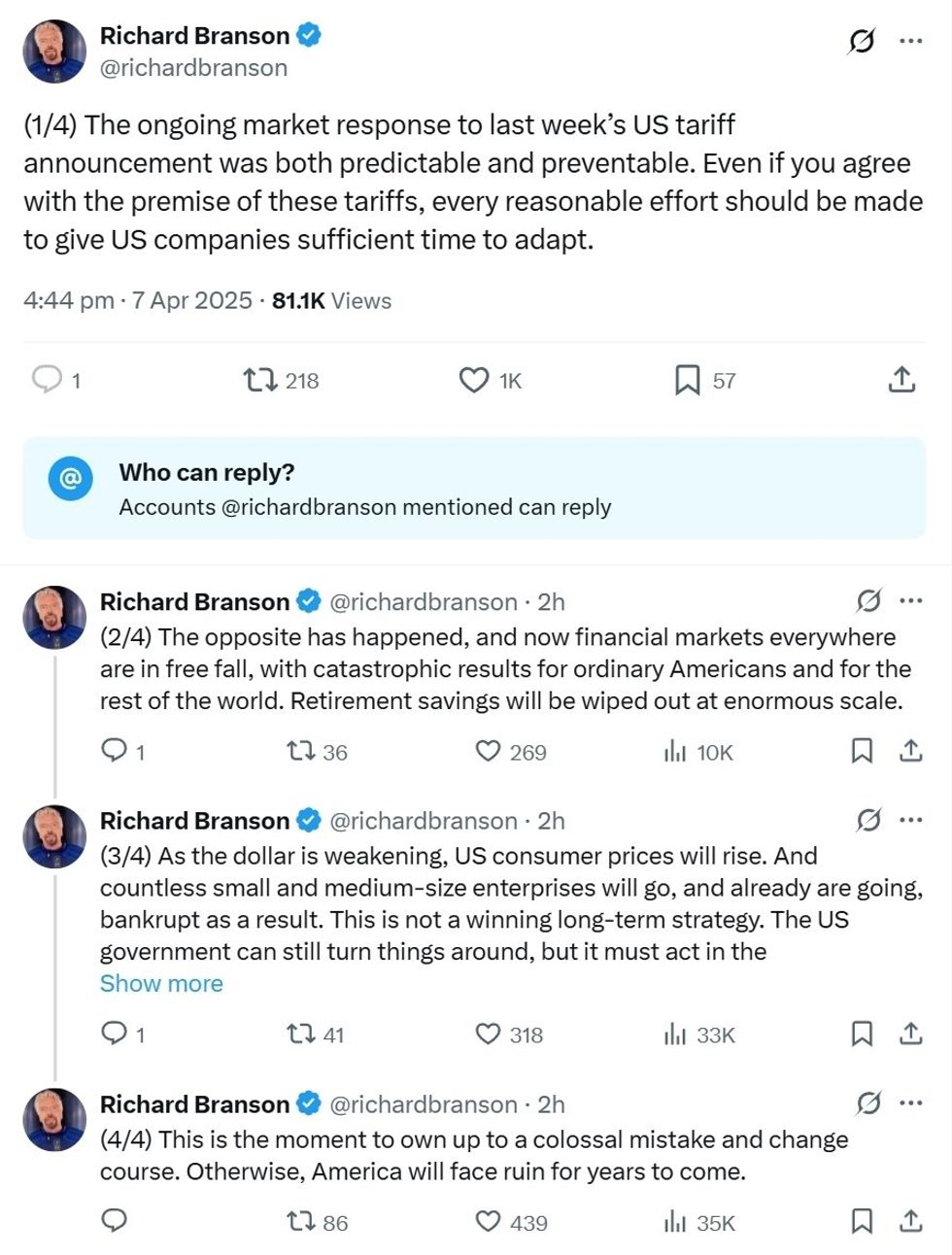Click Richard Branson's avatar on the main post
The height and width of the screenshot is (1255, 952).
click(x=54, y=51)
